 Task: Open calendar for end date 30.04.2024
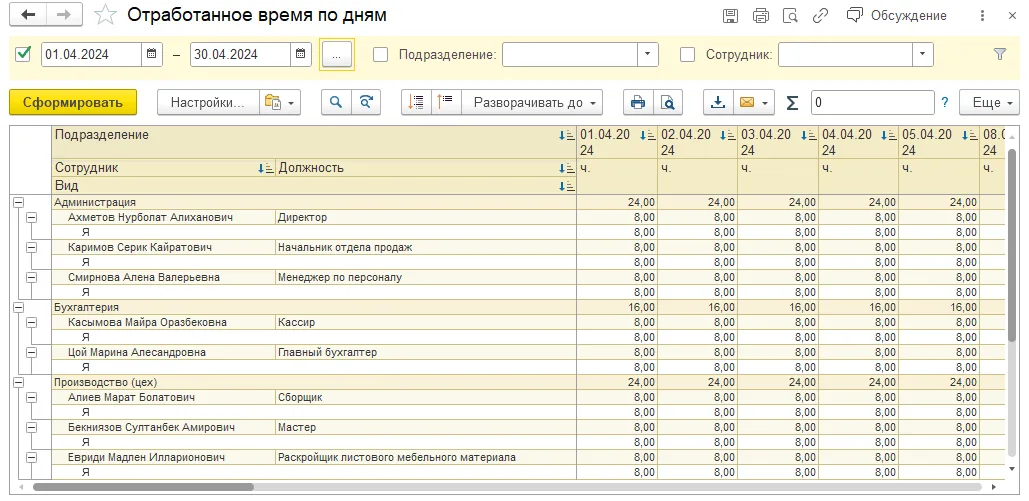pyautogui.click(x=301, y=54)
